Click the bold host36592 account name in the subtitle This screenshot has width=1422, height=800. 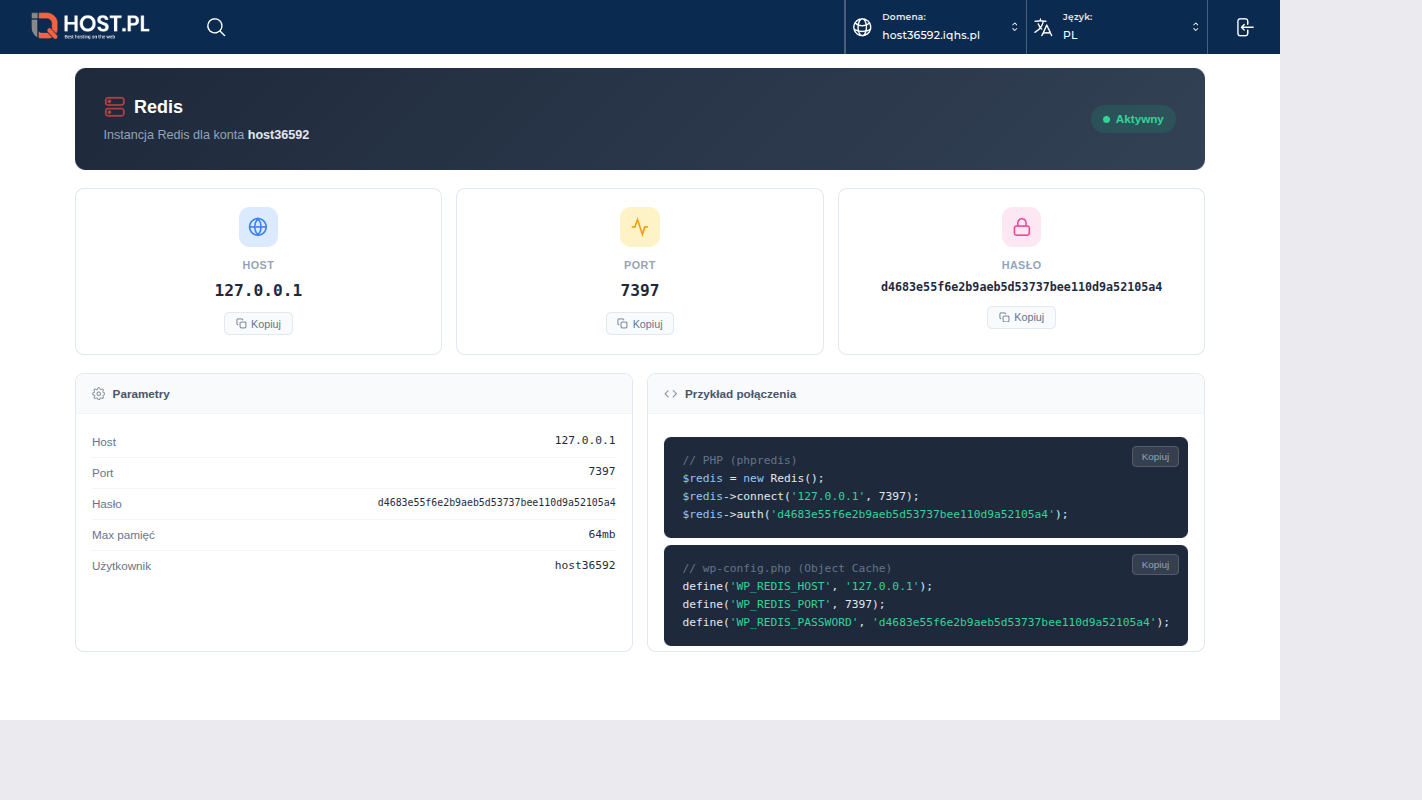[x=278, y=134]
